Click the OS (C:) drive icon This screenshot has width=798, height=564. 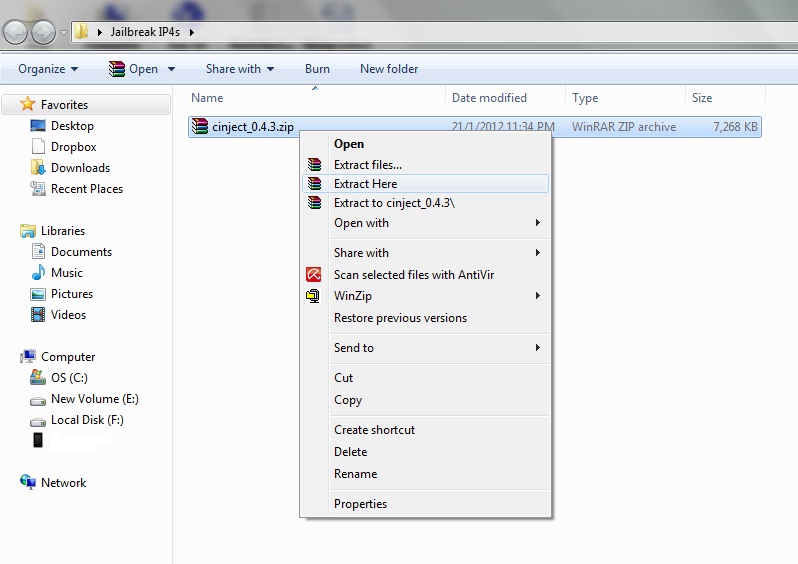38,377
